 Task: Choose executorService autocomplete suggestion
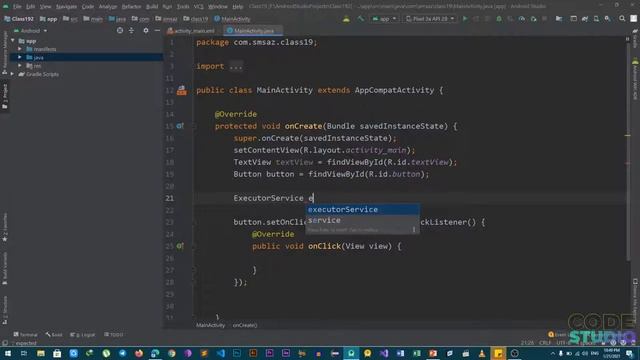click(x=362, y=209)
